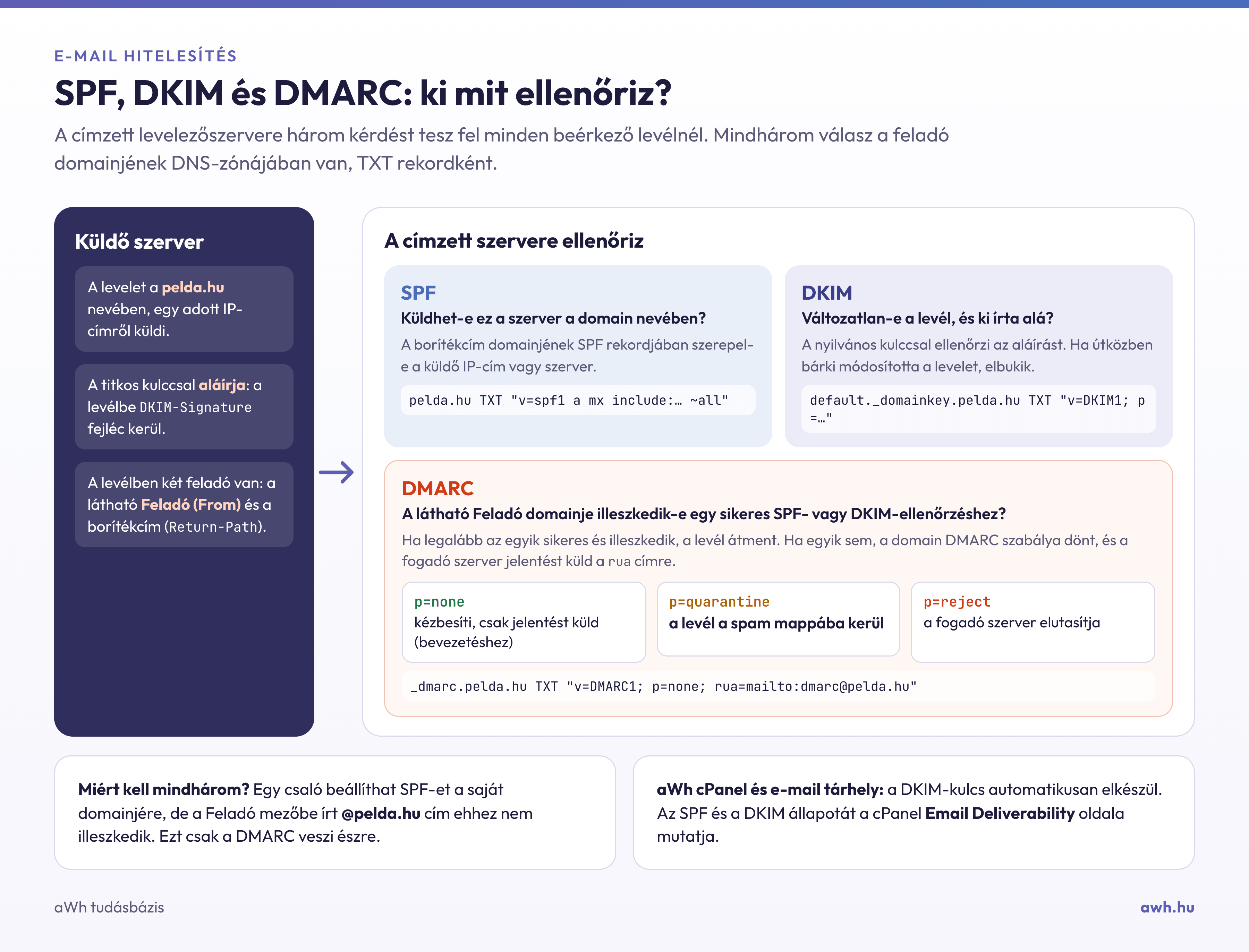This screenshot has height=952, width=1249.
Task: Click the awh.hu link in the footer
Action: coord(1167,907)
